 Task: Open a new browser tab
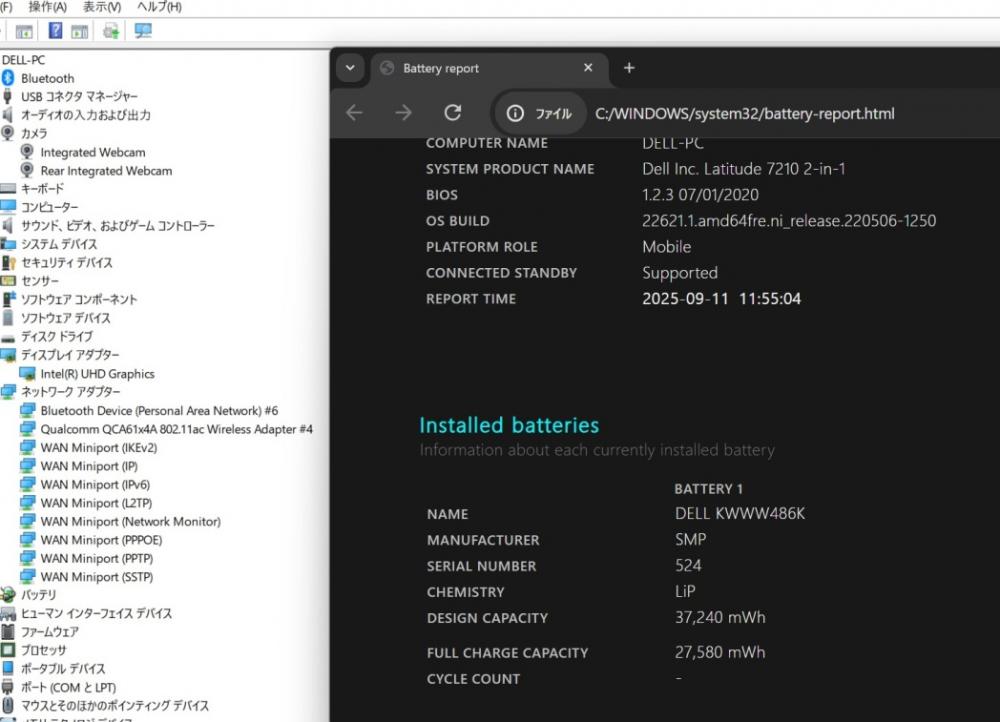click(x=629, y=68)
